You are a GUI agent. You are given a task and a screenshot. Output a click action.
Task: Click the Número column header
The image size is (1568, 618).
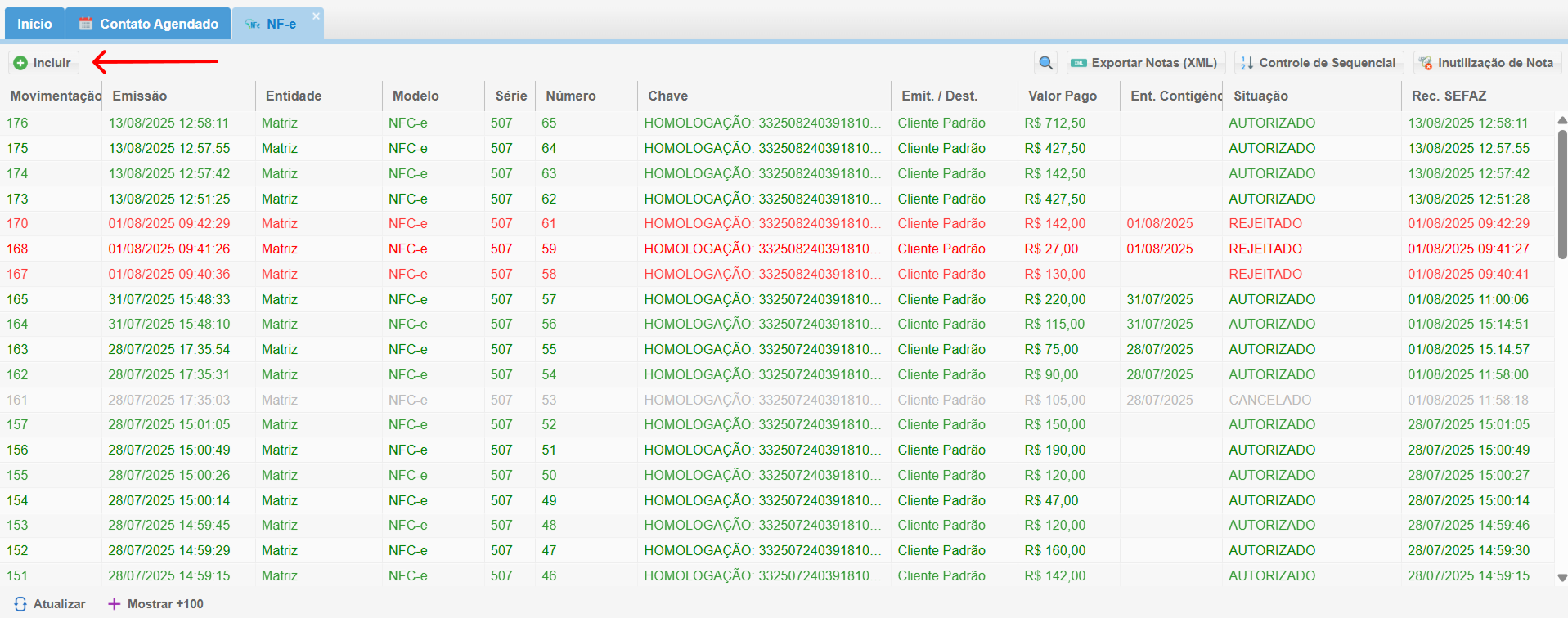(570, 96)
